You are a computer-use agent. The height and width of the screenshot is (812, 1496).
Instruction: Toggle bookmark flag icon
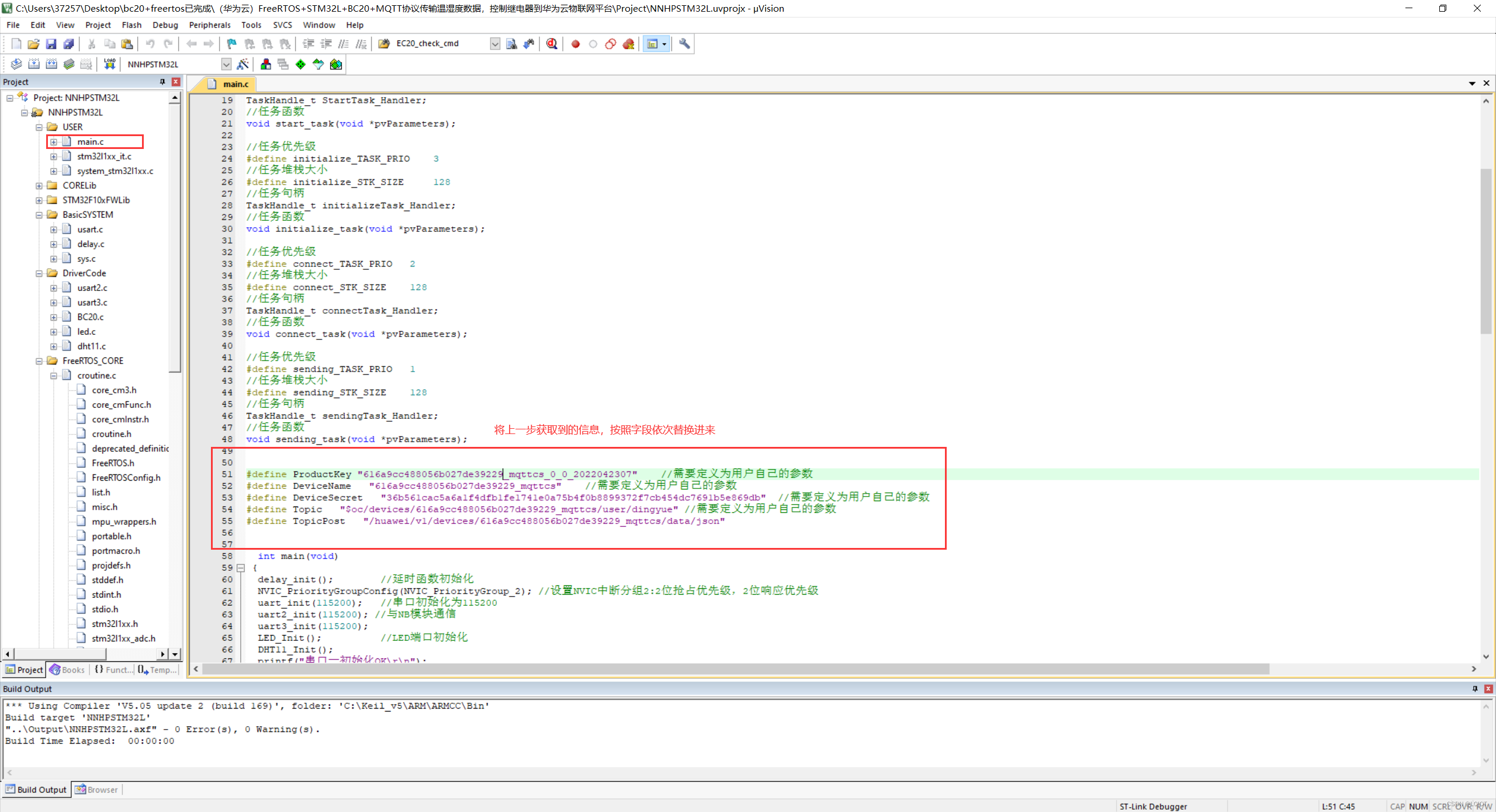(231, 44)
